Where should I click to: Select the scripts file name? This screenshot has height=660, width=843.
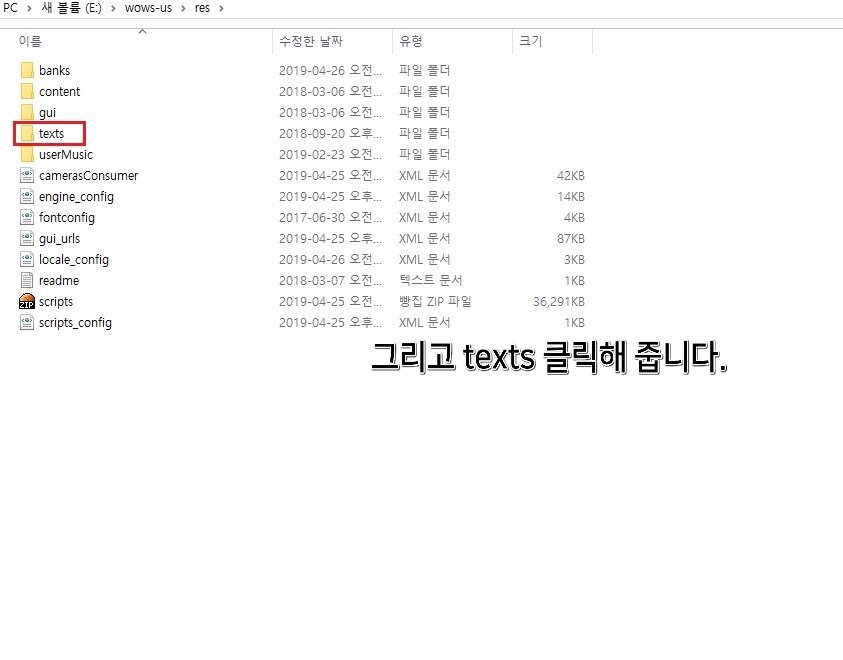point(55,302)
